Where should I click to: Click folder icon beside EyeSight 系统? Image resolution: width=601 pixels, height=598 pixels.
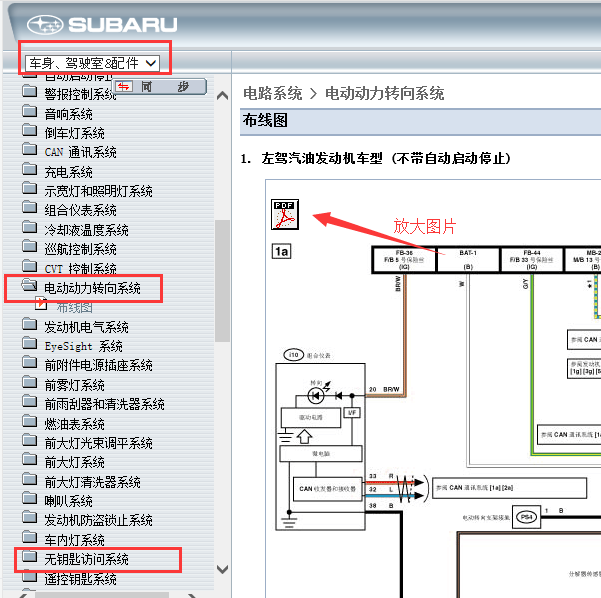tap(30, 344)
